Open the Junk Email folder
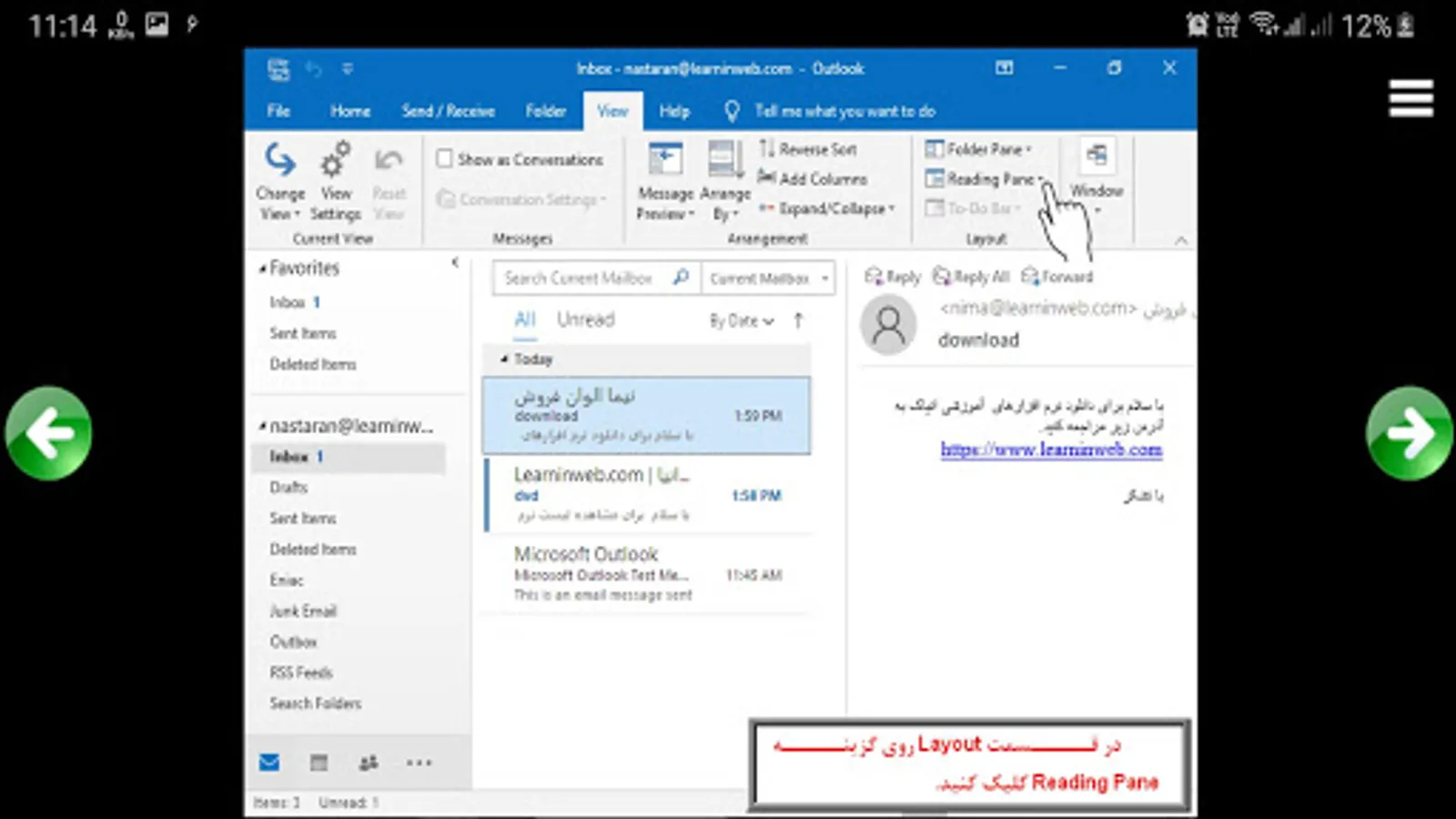The width and height of the screenshot is (1456, 819). tap(303, 612)
